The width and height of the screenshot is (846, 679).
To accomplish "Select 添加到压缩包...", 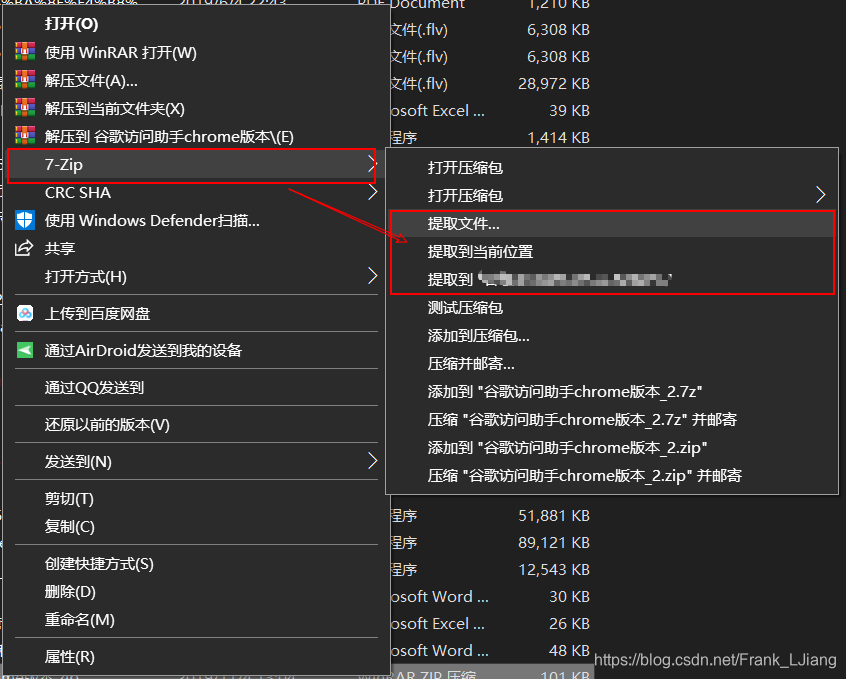I will [x=612, y=336].
